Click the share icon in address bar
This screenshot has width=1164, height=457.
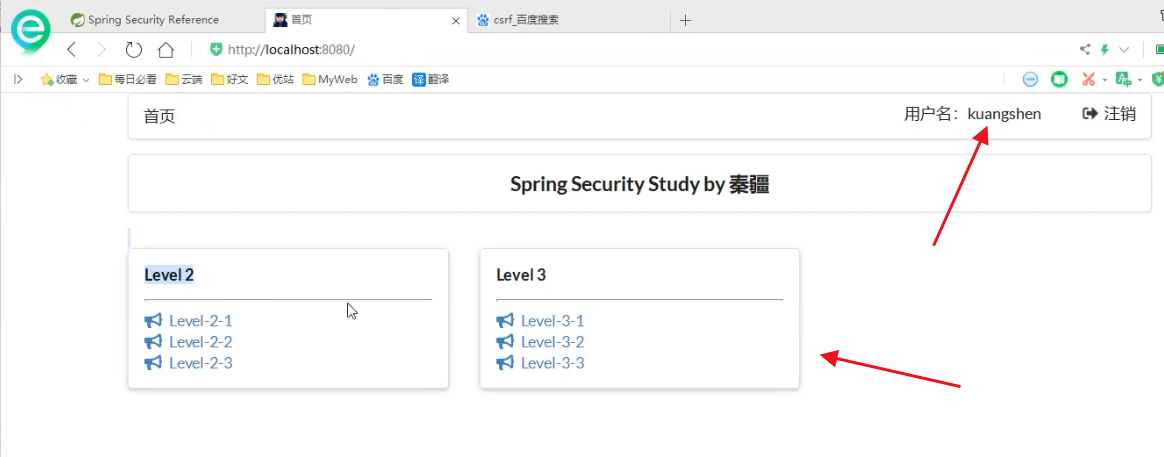[x=1085, y=50]
